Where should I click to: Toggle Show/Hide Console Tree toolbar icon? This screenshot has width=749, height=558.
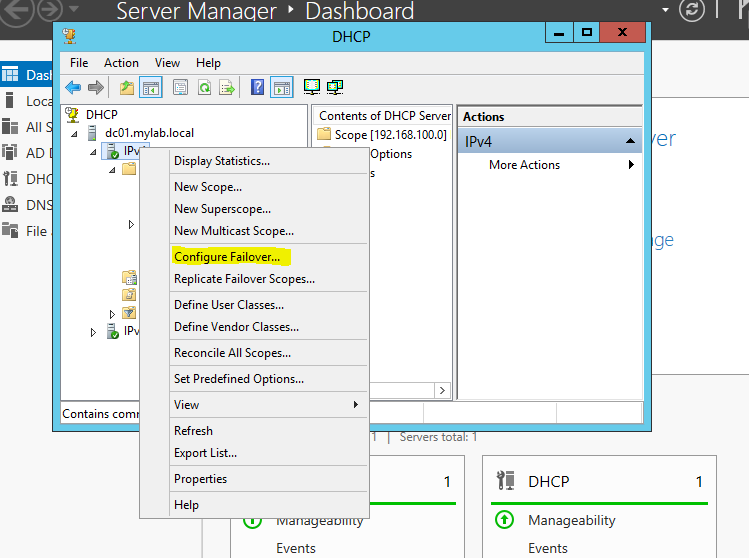point(151,87)
